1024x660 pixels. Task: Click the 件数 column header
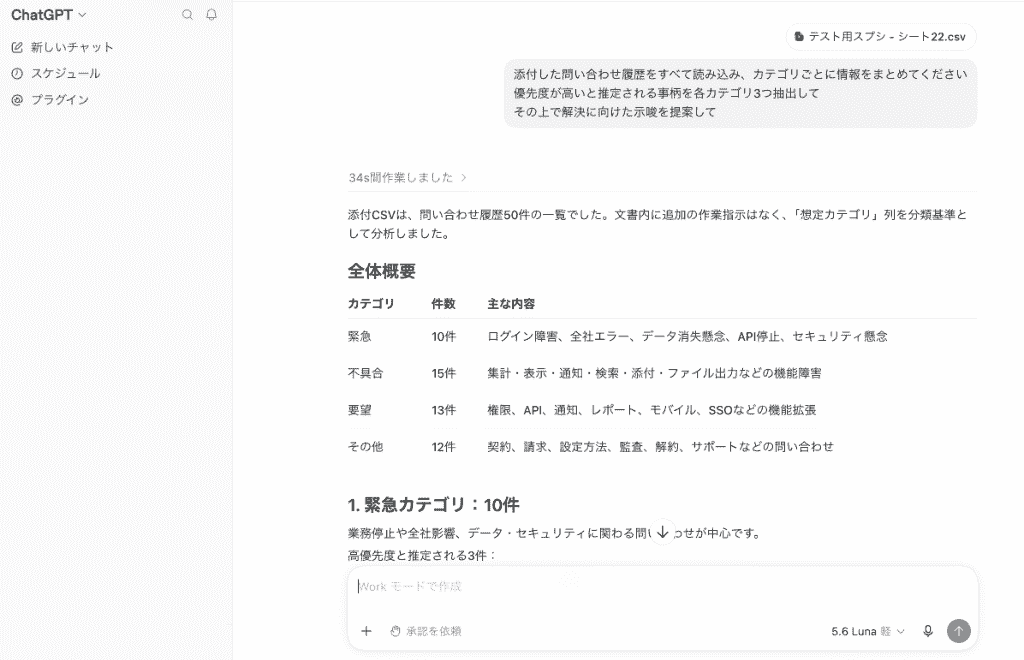coord(443,304)
